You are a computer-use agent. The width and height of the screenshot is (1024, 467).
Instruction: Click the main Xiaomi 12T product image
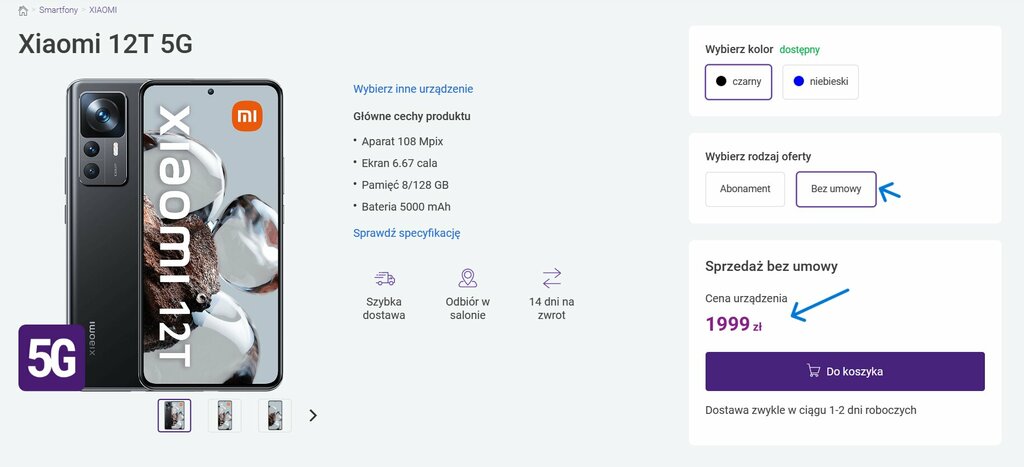tap(174, 234)
